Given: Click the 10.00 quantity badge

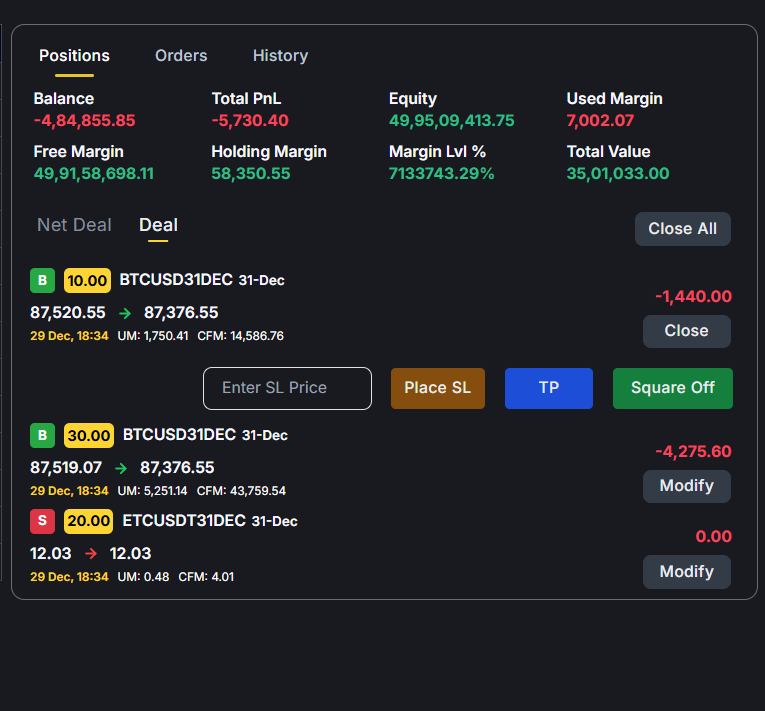Looking at the screenshot, I should coord(87,280).
